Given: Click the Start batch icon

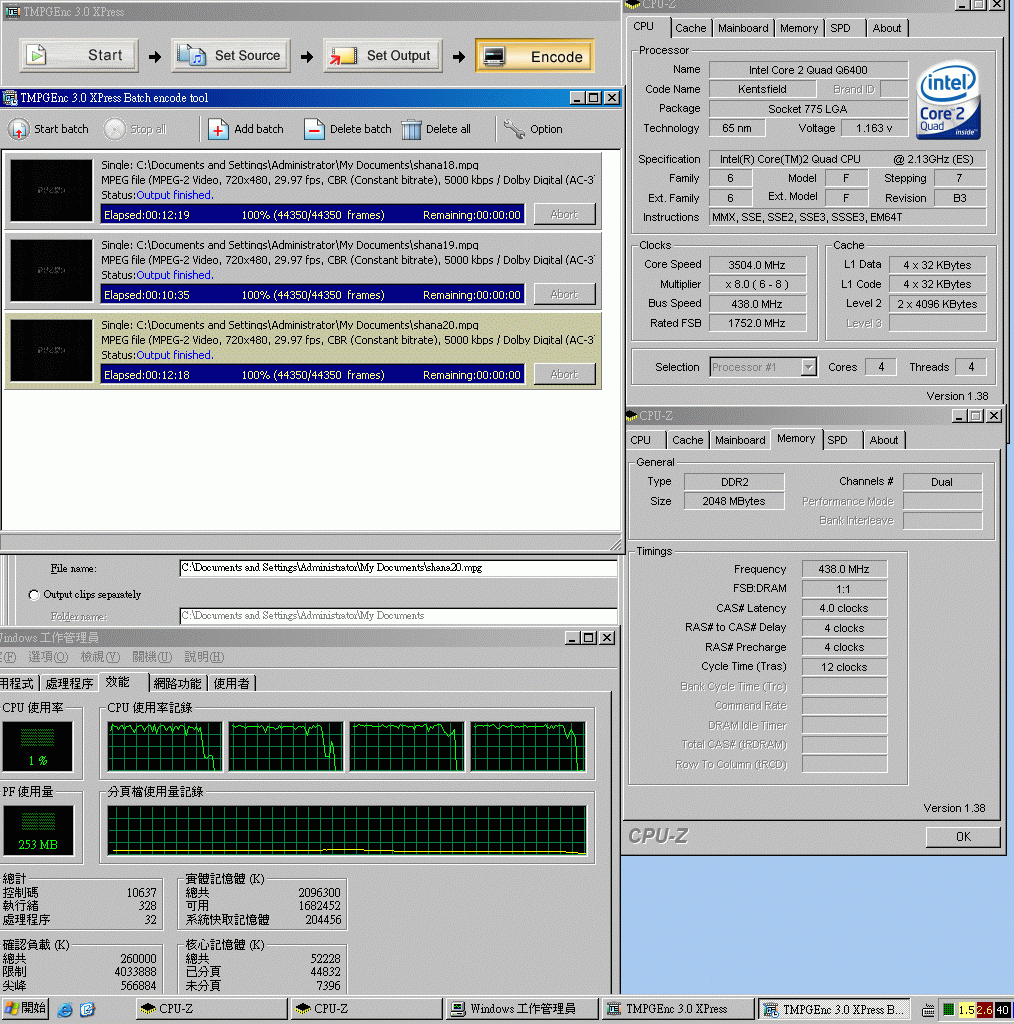Looking at the screenshot, I should [19, 129].
